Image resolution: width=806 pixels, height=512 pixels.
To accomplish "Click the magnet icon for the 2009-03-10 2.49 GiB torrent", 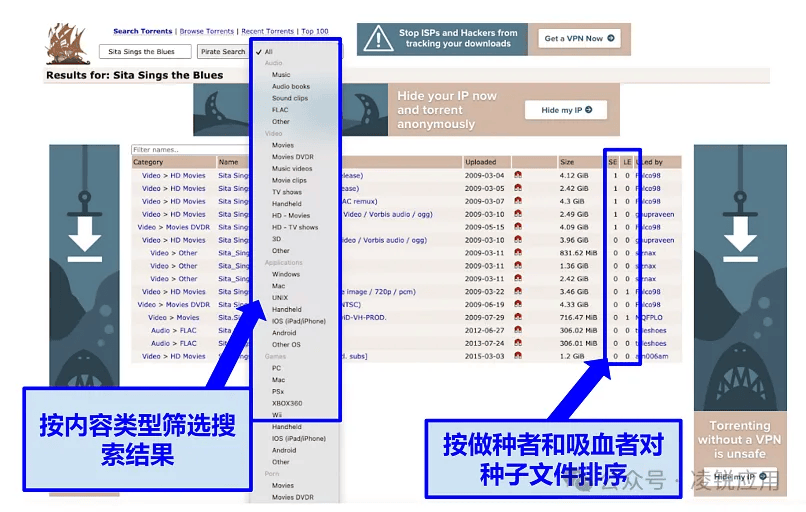I will tap(517, 214).
